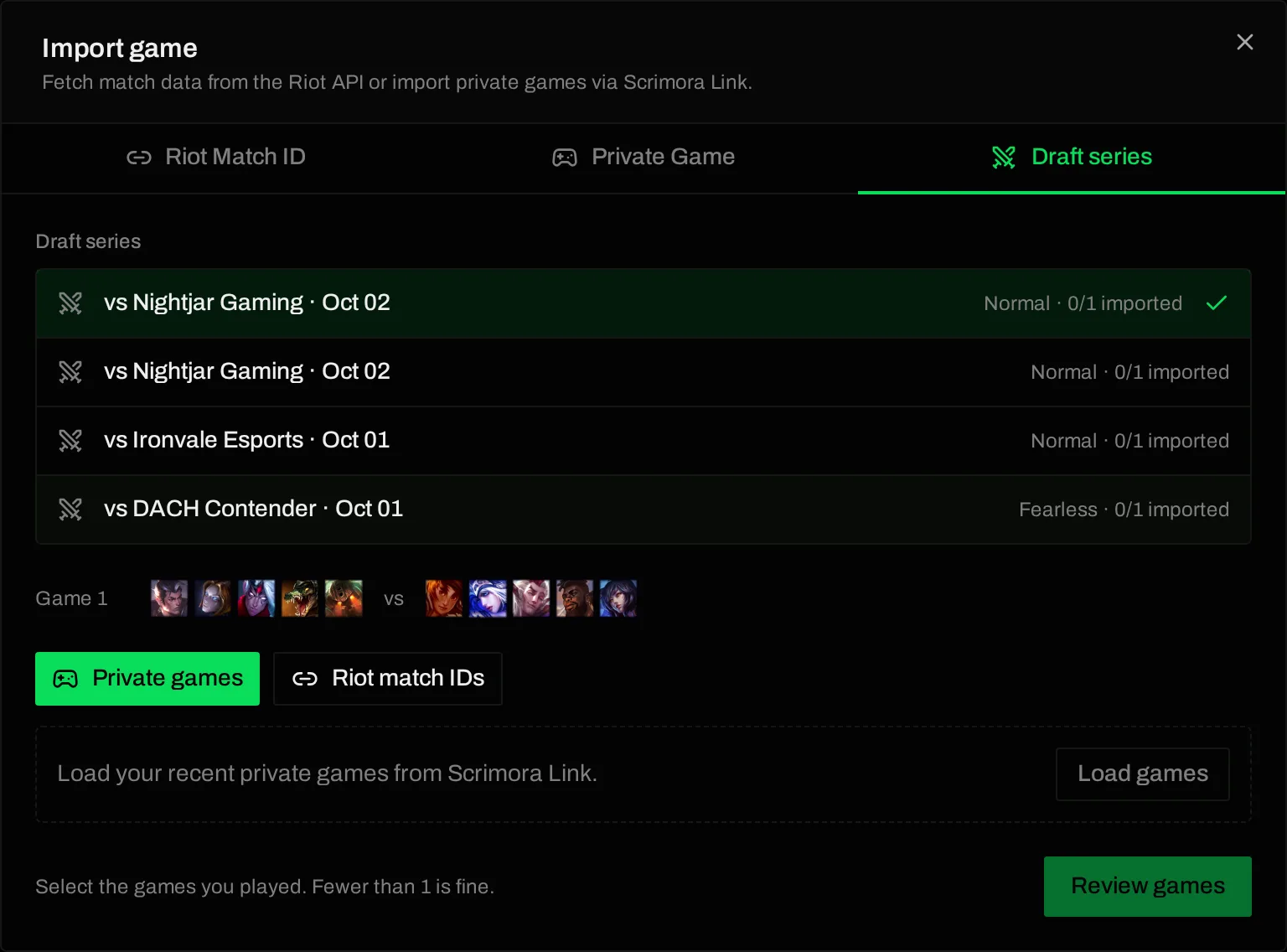This screenshot has width=1287, height=952.
Task: Click the gamepad icon in Private games button
Action: (x=65, y=679)
